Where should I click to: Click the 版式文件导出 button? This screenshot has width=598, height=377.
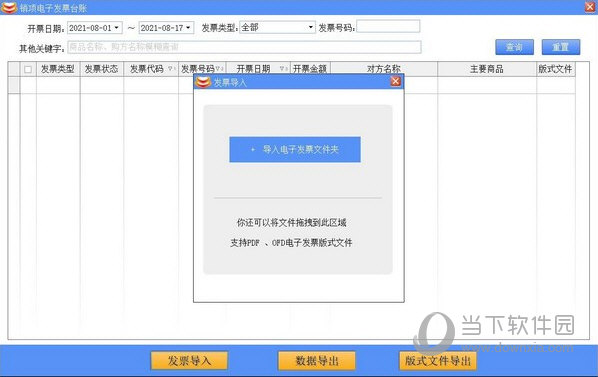click(438, 361)
